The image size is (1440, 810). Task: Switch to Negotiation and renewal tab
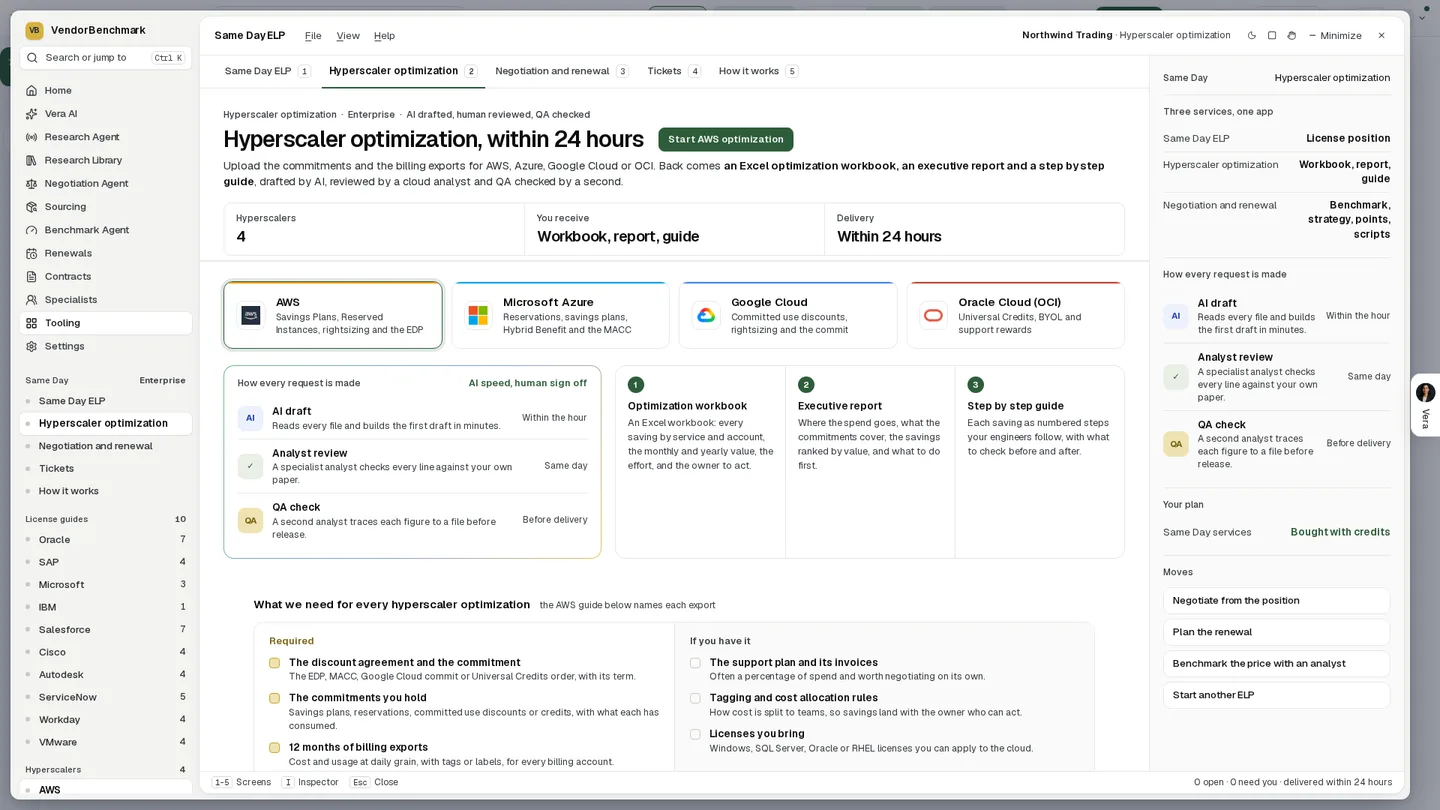561,71
